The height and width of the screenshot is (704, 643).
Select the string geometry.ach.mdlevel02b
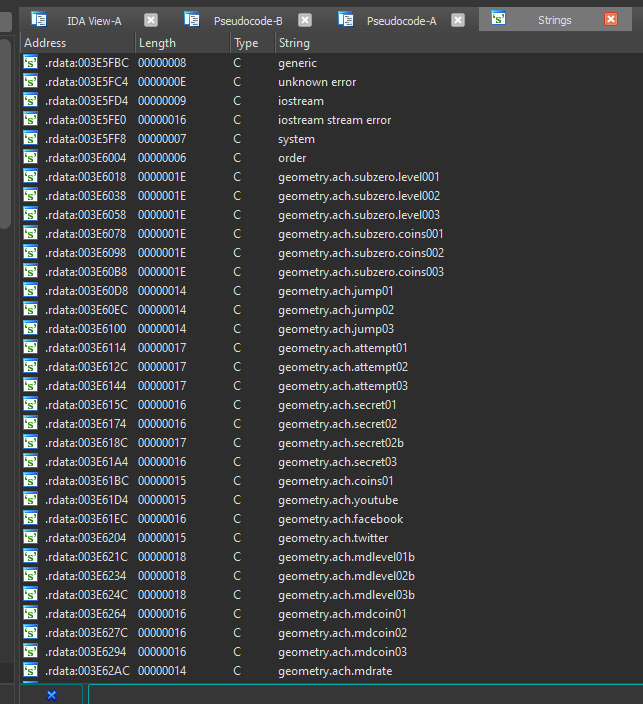(346, 576)
